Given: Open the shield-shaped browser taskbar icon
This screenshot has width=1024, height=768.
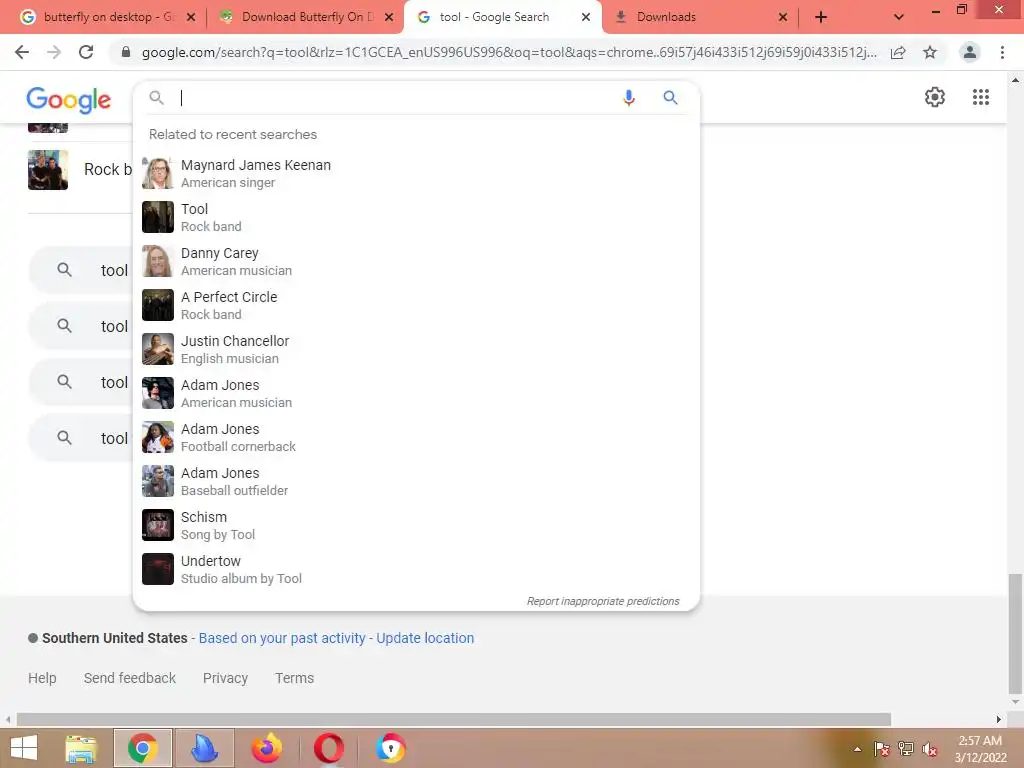Looking at the screenshot, I should point(391,748).
